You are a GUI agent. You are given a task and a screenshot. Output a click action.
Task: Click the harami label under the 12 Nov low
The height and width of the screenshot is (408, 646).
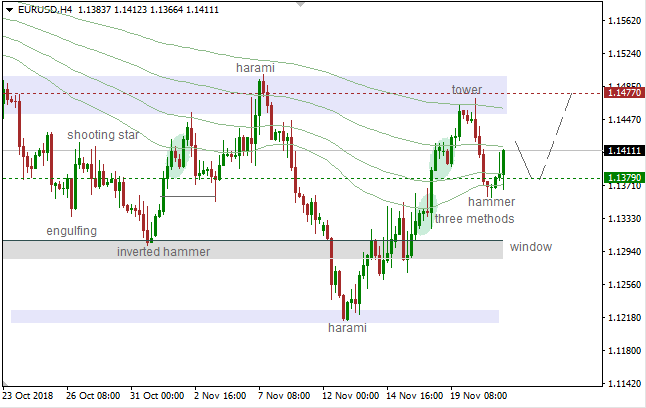coord(350,328)
